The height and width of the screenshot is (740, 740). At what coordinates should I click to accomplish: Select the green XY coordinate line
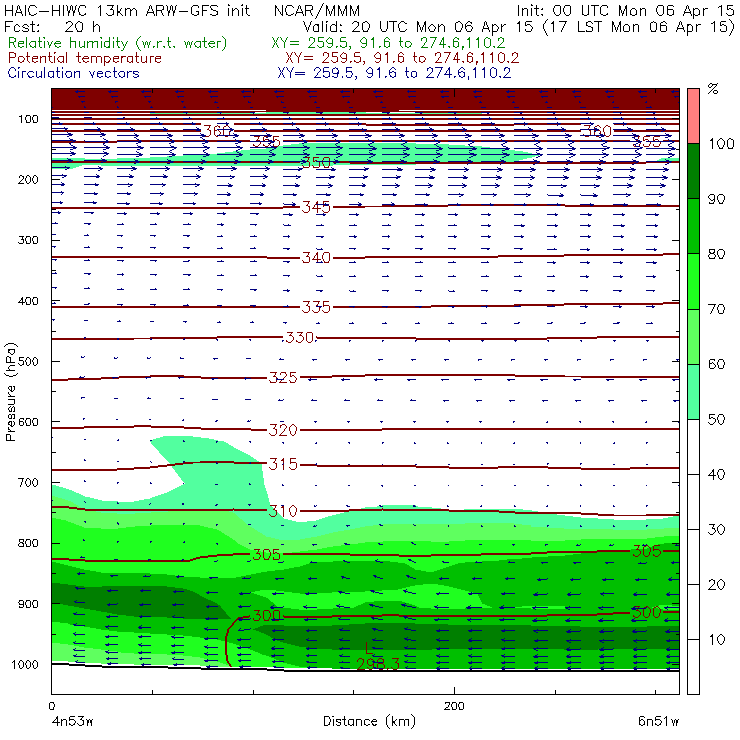(x=388, y=43)
